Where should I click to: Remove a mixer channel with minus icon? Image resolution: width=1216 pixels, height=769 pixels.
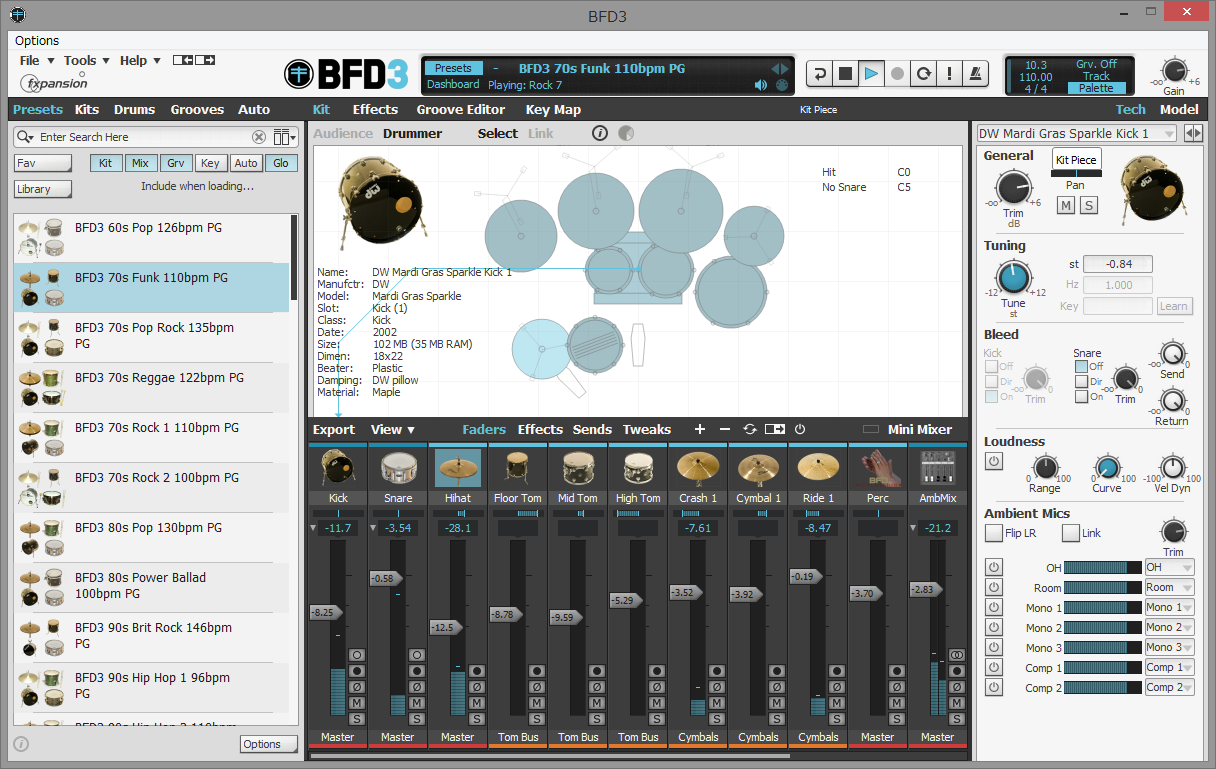pyautogui.click(x=725, y=429)
